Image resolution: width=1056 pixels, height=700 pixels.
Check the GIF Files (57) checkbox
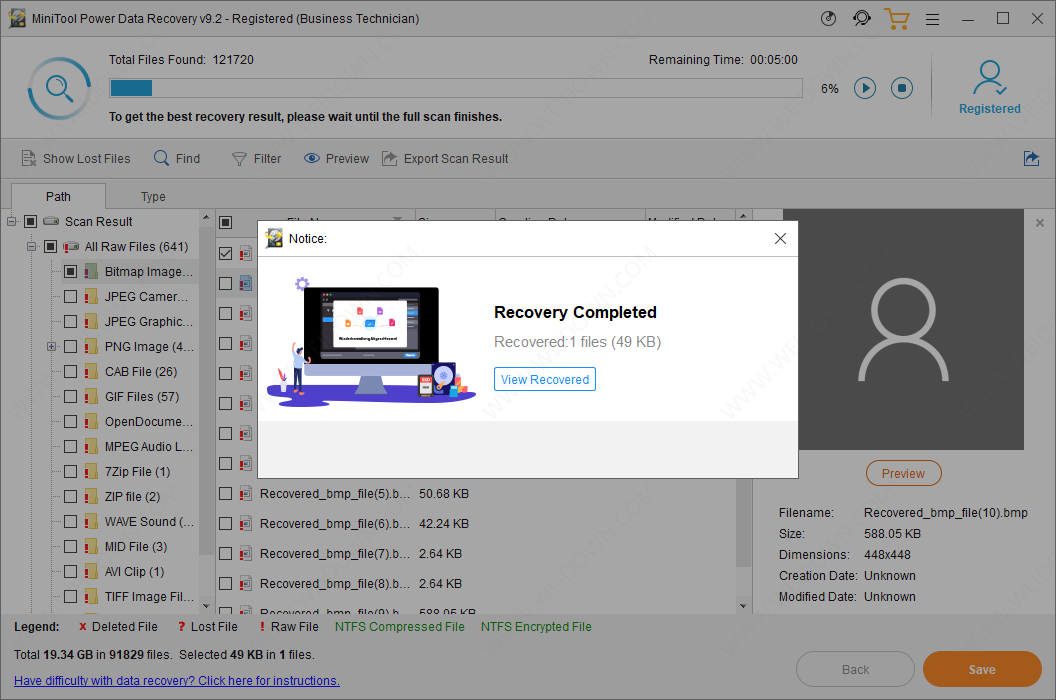click(x=70, y=397)
